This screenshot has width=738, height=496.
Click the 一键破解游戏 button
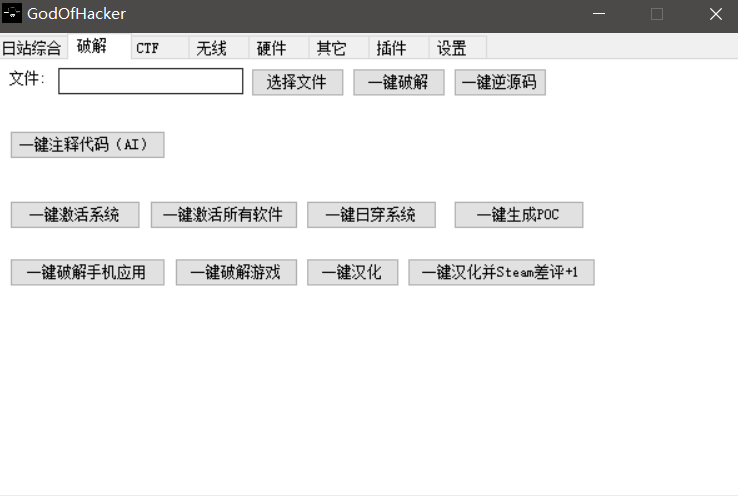point(236,272)
